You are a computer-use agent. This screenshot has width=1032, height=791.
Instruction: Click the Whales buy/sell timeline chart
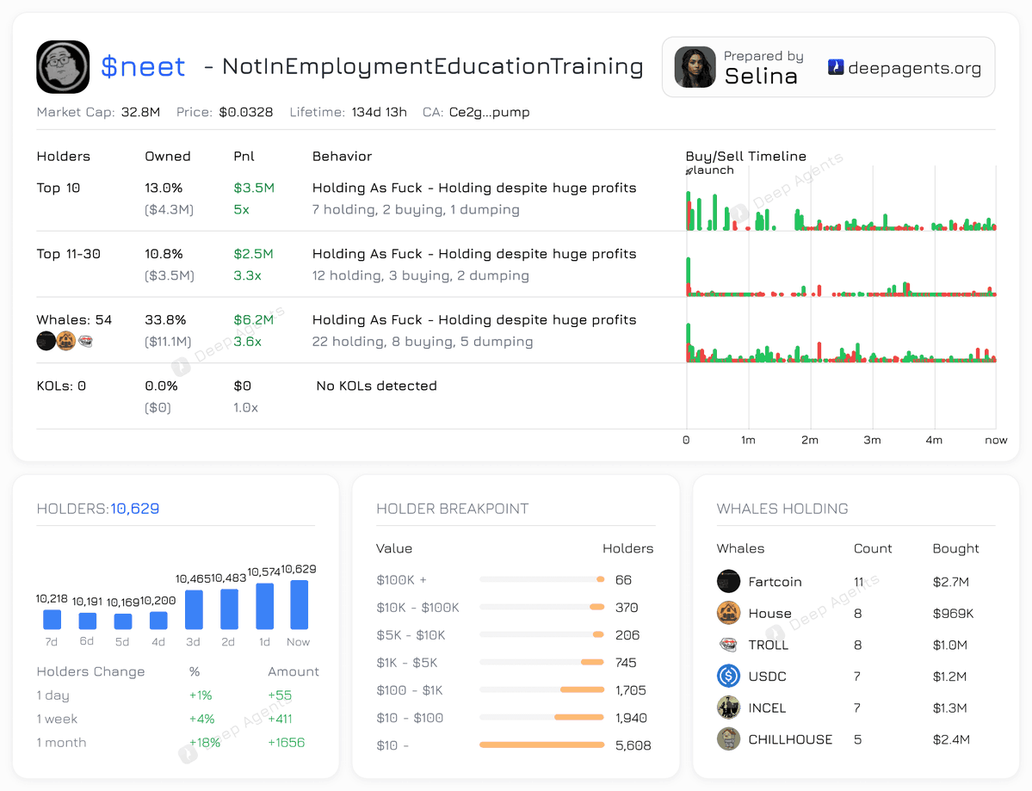coord(841,342)
